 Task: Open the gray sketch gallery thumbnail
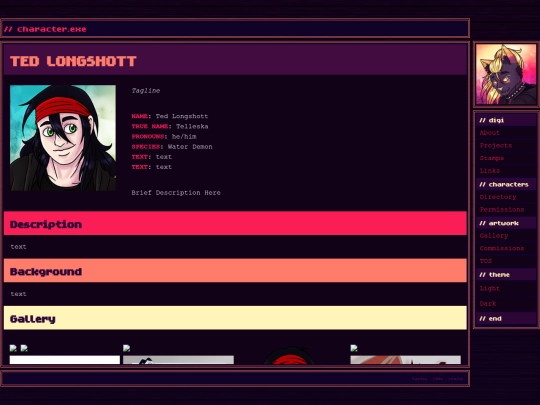[178, 360]
